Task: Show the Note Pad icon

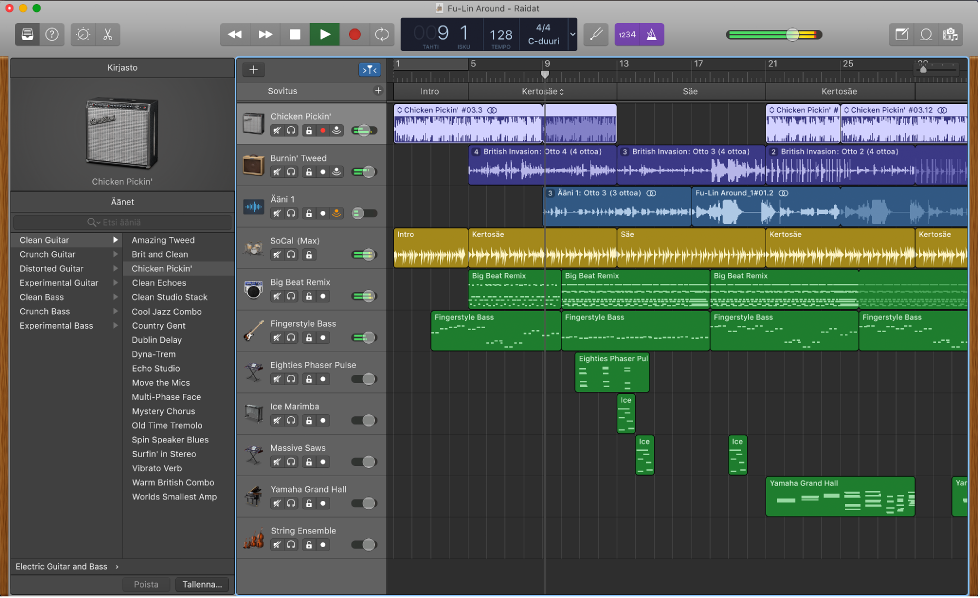Action: (x=903, y=34)
